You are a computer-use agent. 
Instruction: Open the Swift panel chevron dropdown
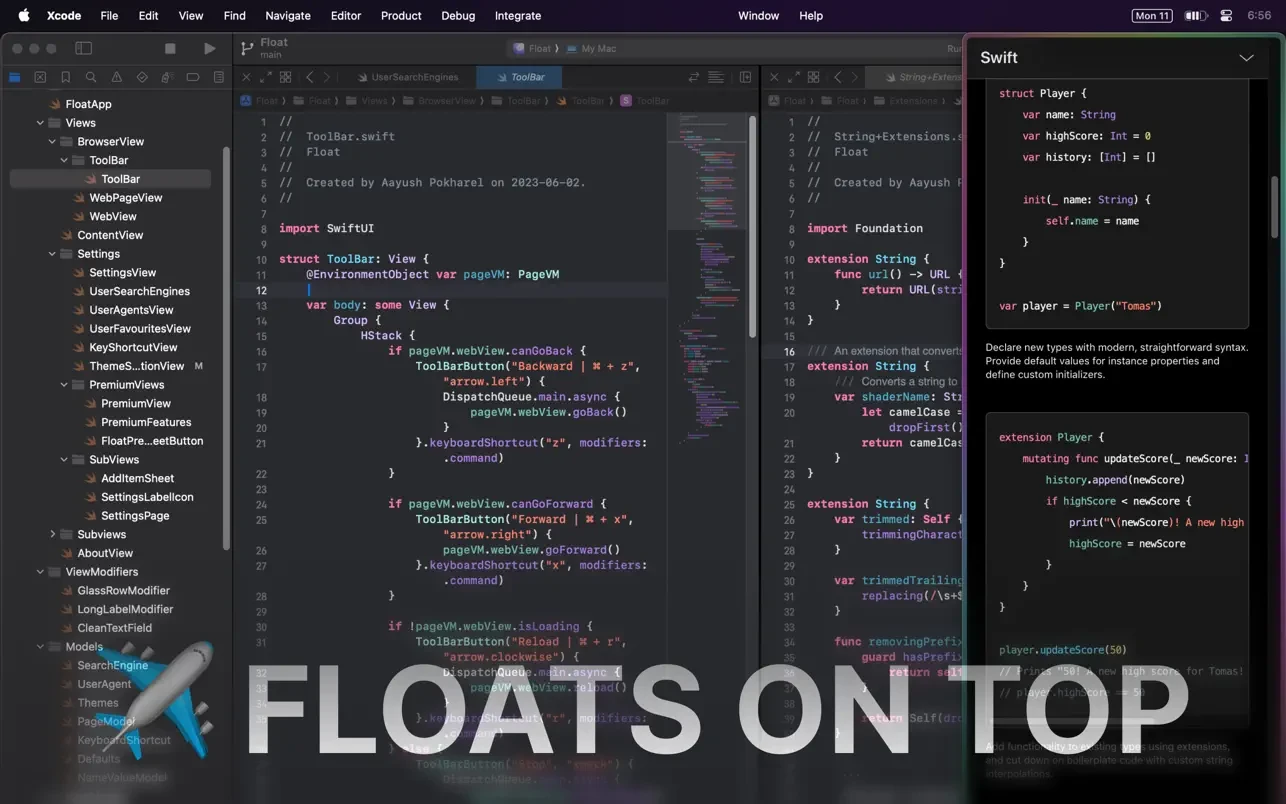tap(1246, 58)
